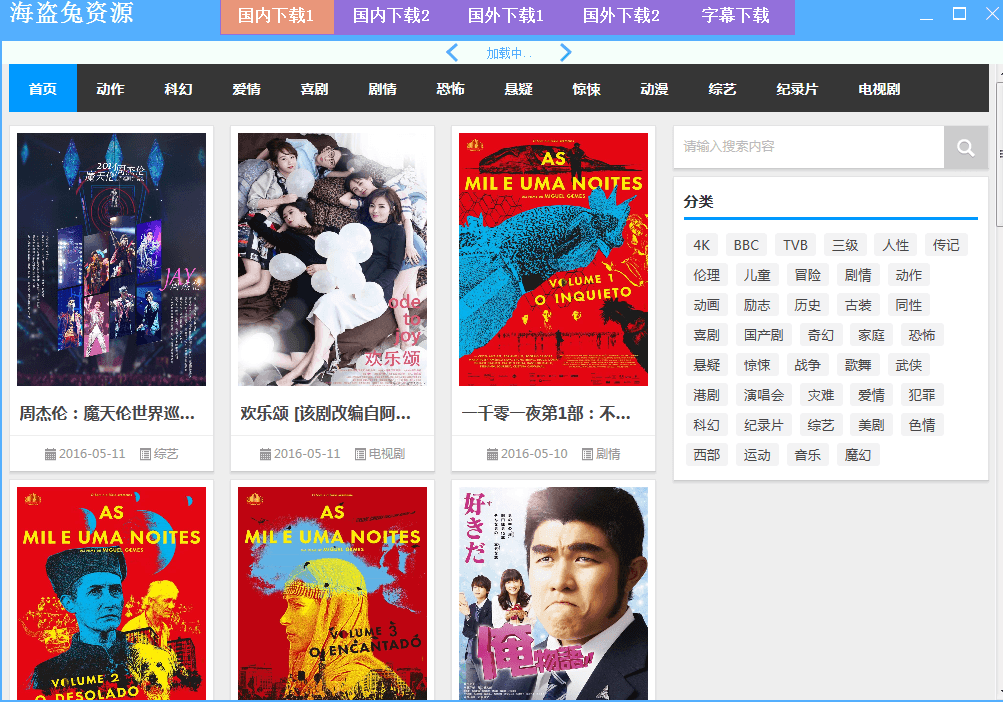Select the 励志 category tag

[757, 305]
